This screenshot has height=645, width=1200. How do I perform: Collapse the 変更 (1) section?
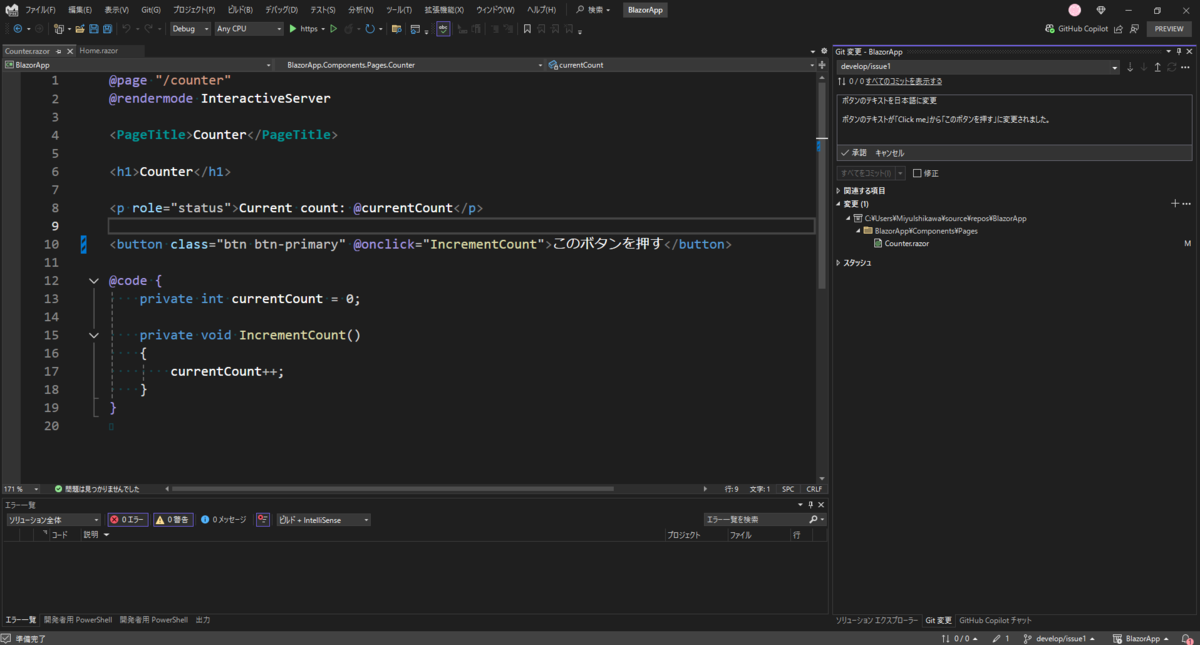click(839, 204)
